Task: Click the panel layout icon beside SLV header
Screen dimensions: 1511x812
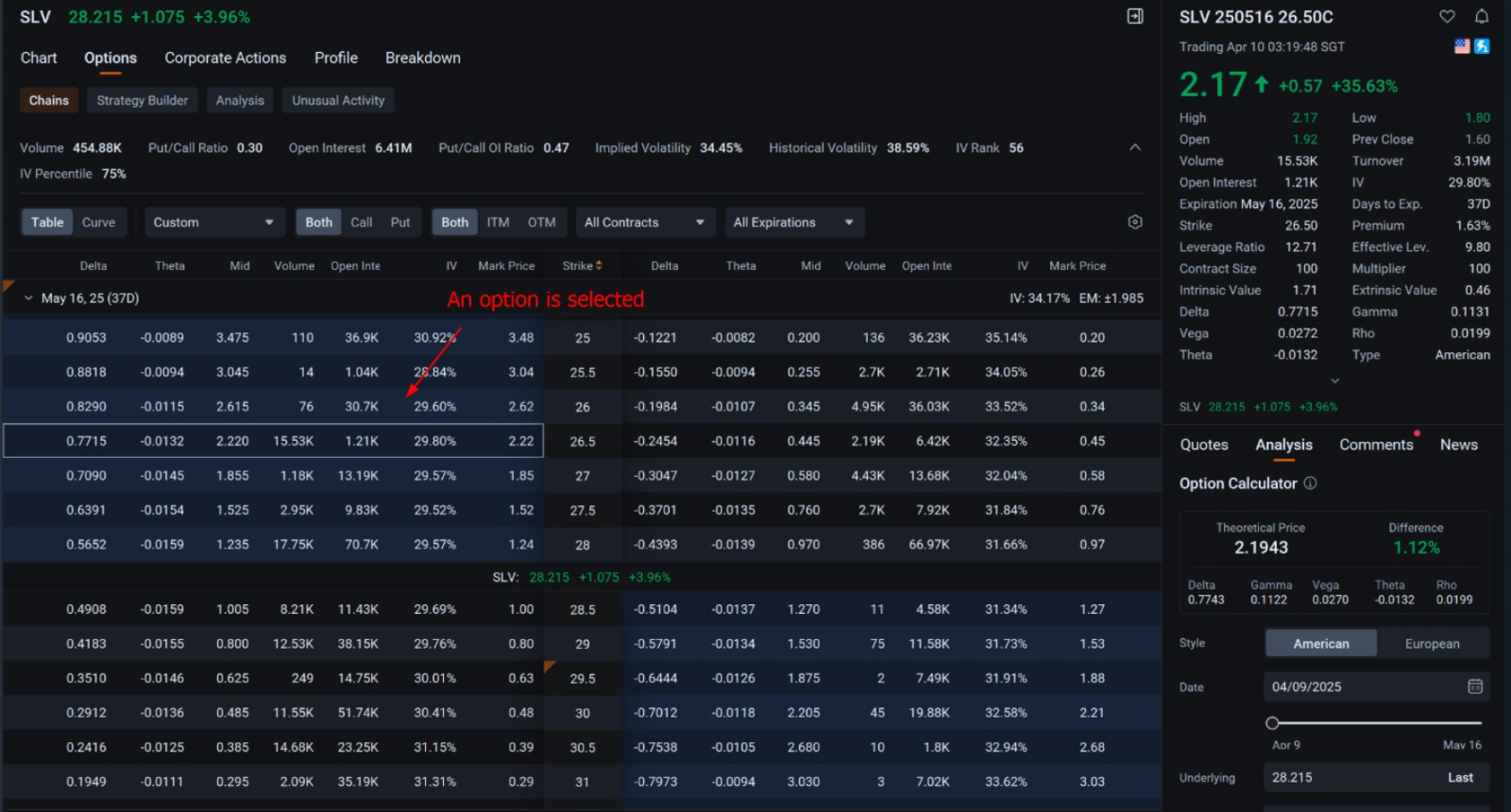Action: pyautogui.click(x=1135, y=16)
